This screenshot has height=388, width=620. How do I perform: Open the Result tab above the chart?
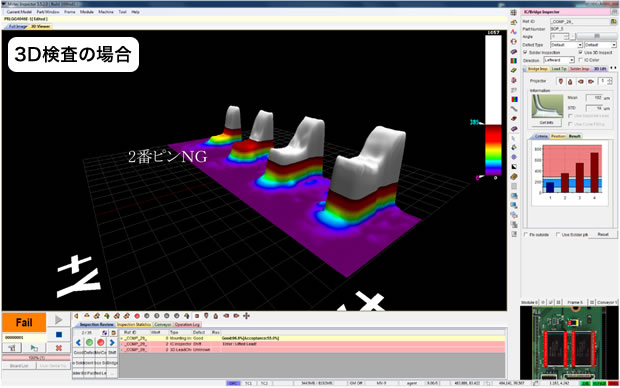point(575,136)
